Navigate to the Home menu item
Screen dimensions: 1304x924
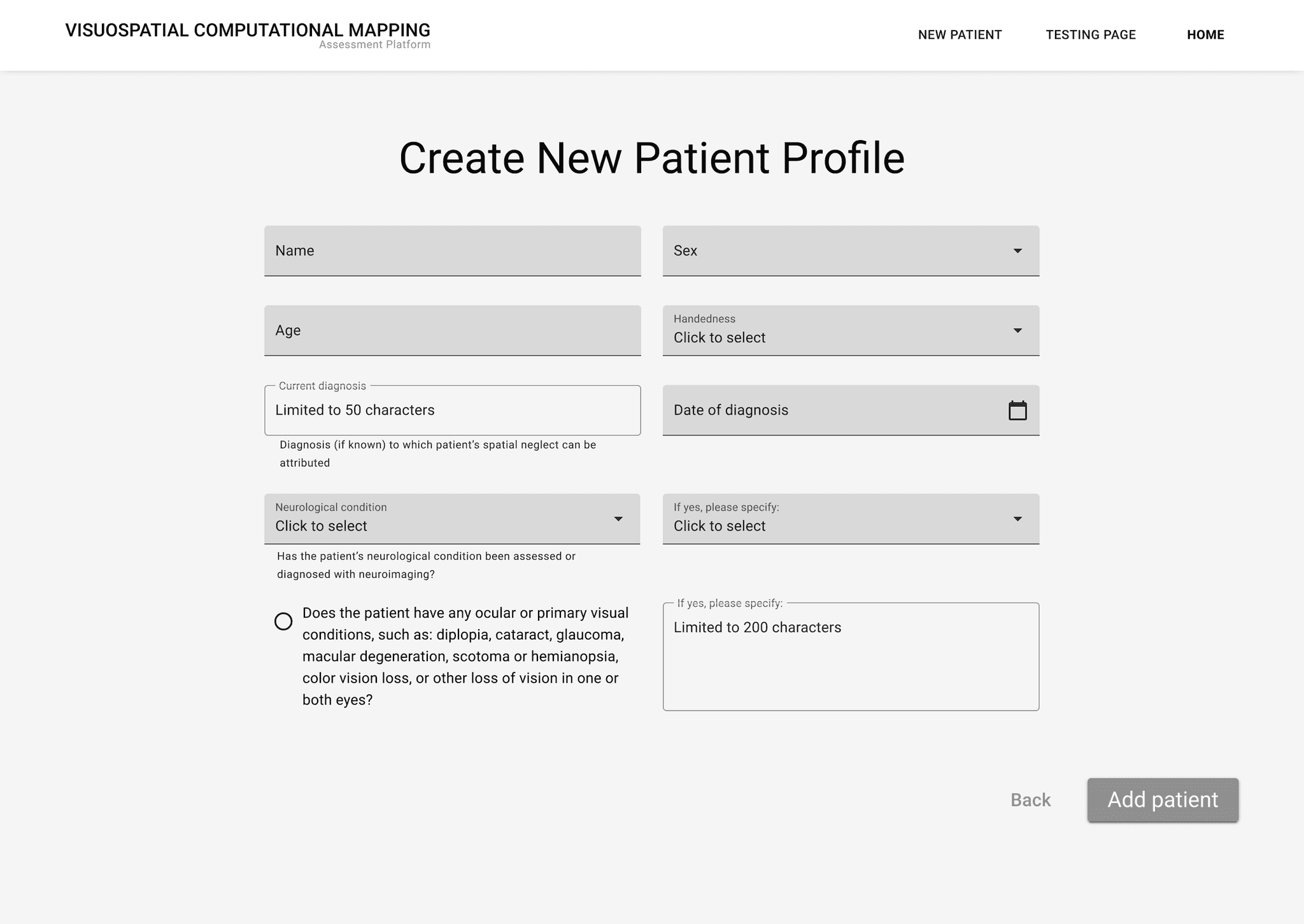pos(1205,35)
